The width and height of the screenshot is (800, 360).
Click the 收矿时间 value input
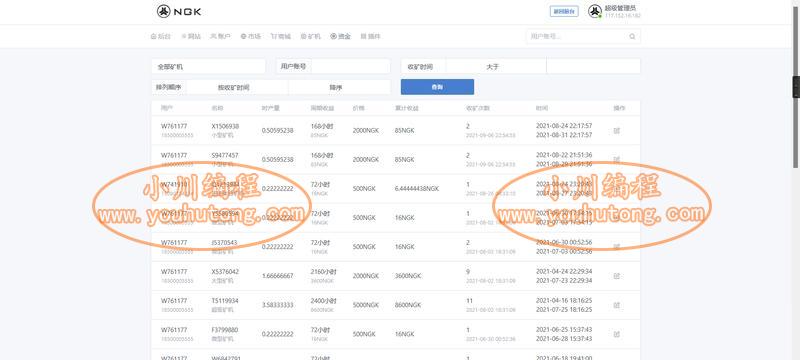click(593, 66)
